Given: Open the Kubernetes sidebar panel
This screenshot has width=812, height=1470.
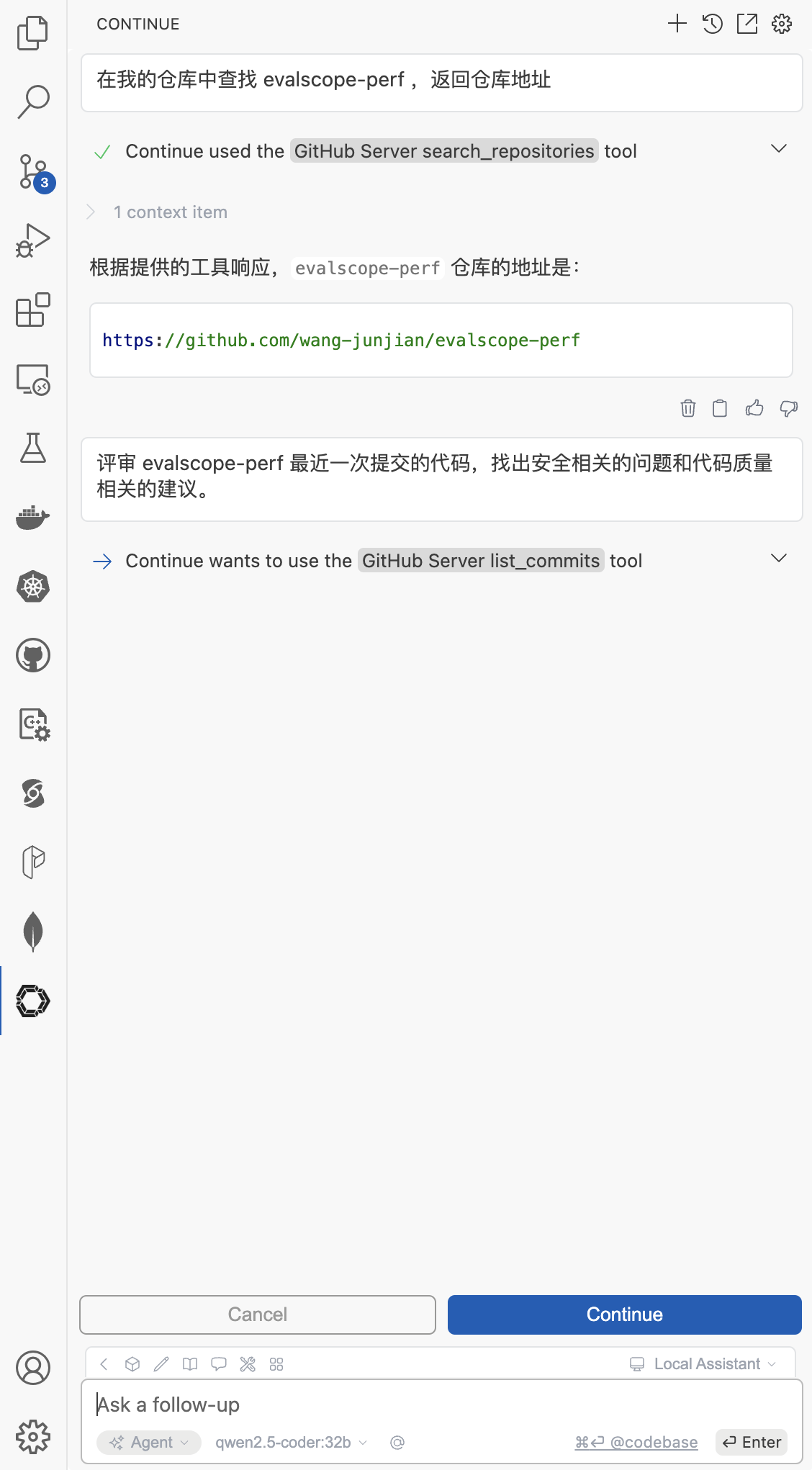Looking at the screenshot, I should click(33, 586).
